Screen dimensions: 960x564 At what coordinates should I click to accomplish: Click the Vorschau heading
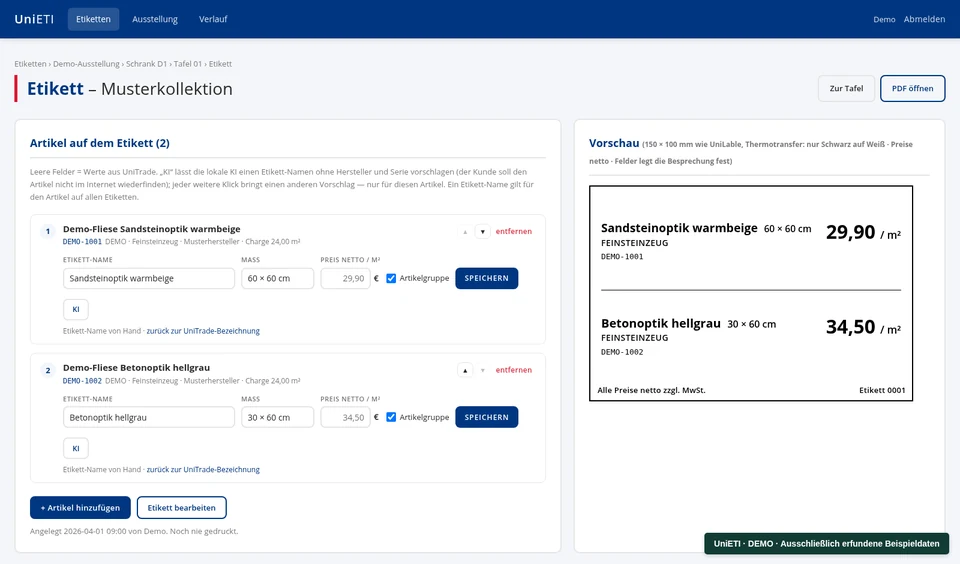tap(614, 143)
